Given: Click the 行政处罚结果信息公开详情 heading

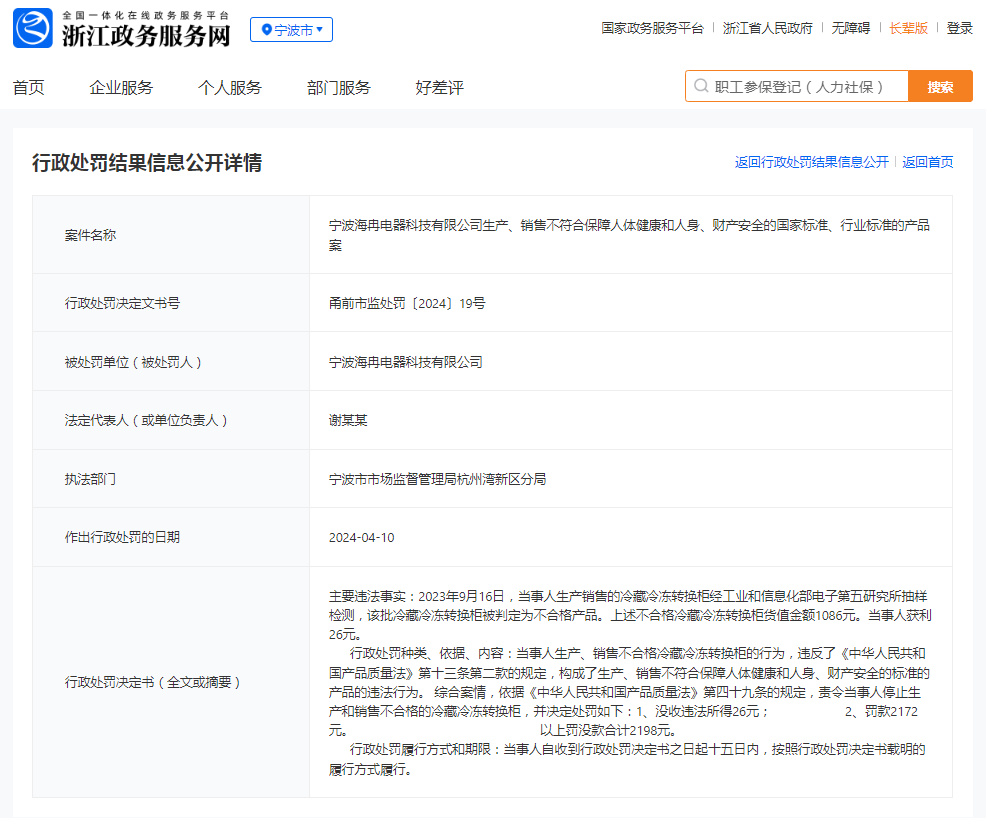Looking at the screenshot, I should tap(147, 163).
